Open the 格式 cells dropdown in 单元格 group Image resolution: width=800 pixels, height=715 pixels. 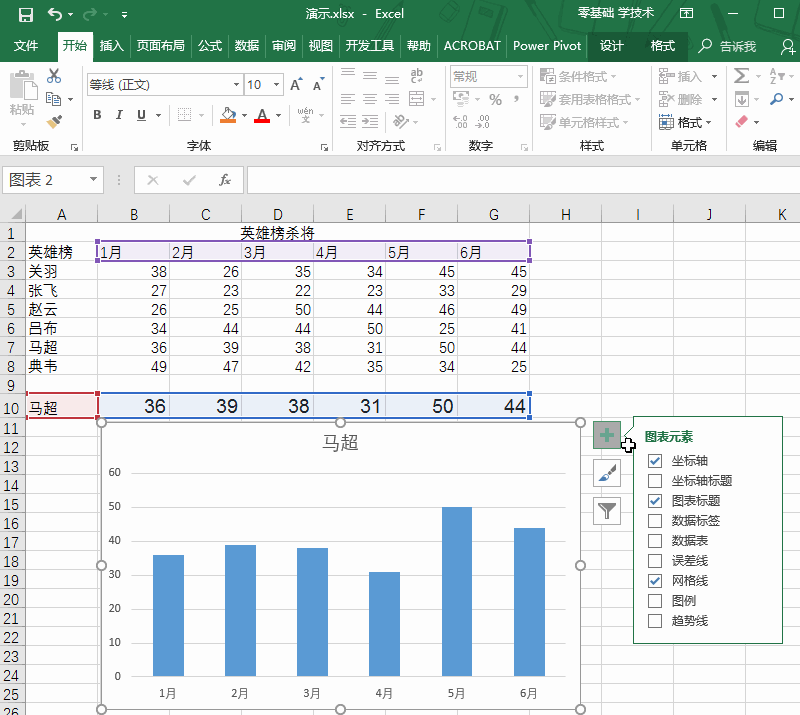(x=685, y=122)
